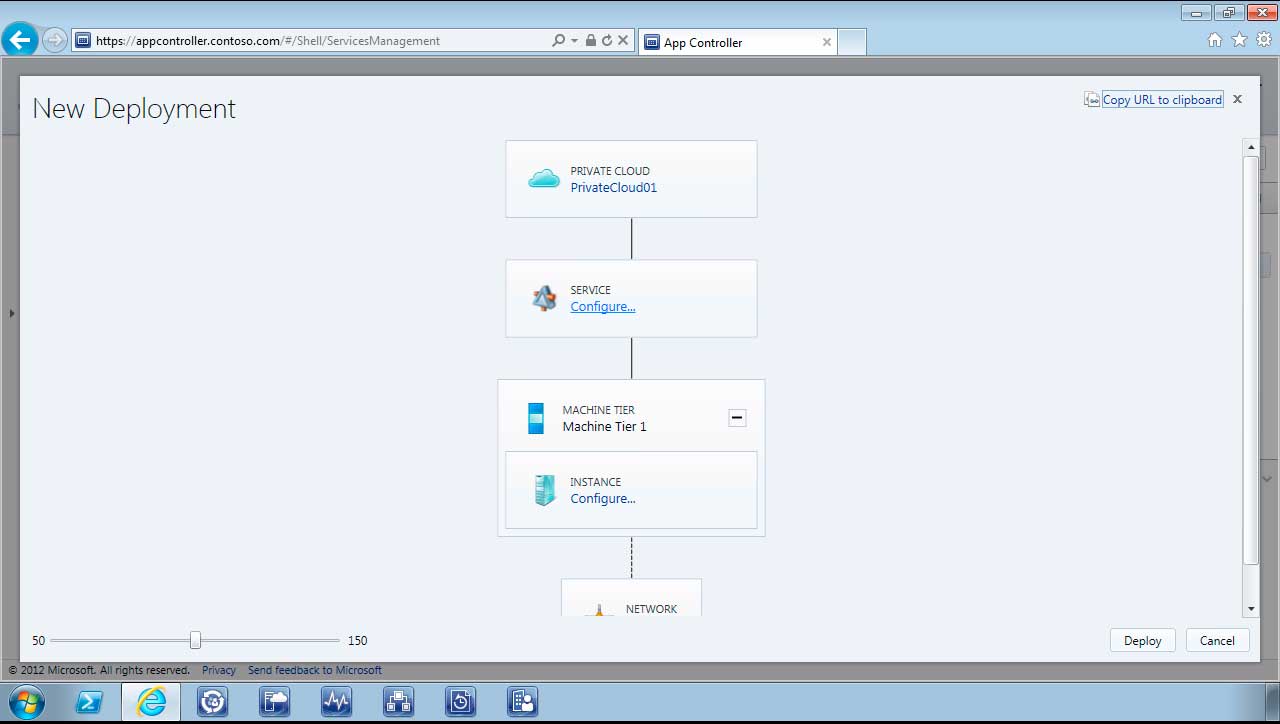Select the App Controller browser tab
Screen dimensions: 1280x724
coord(737,42)
